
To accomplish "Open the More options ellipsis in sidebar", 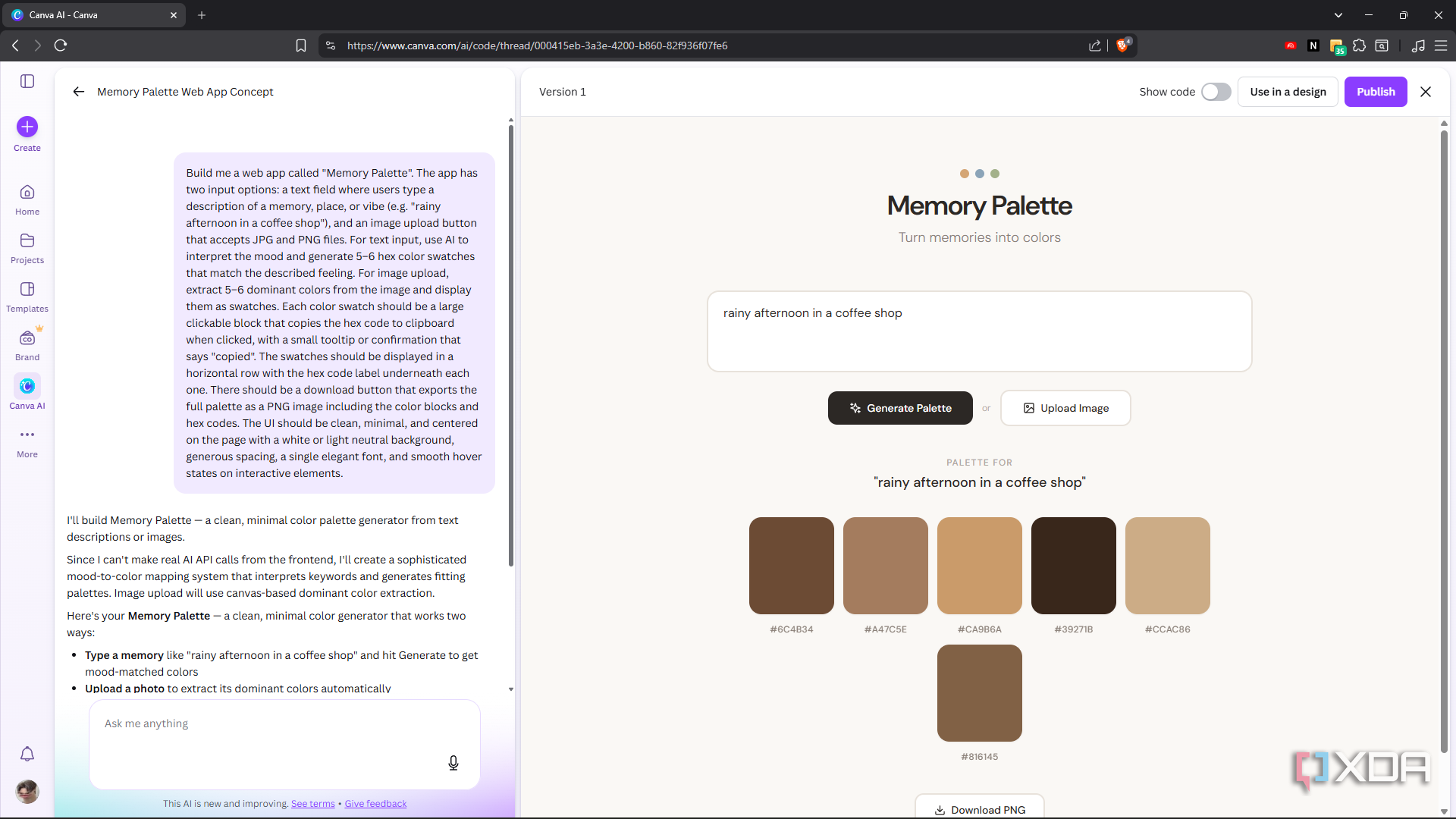I will pyautogui.click(x=27, y=435).
